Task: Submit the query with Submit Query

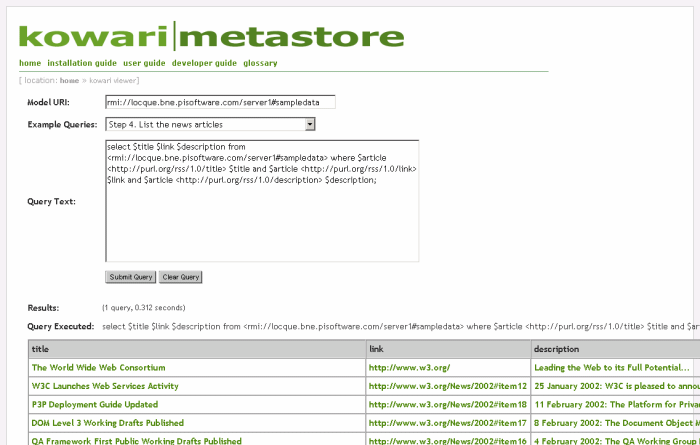Action: pyautogui.click(x=131, y=277)
